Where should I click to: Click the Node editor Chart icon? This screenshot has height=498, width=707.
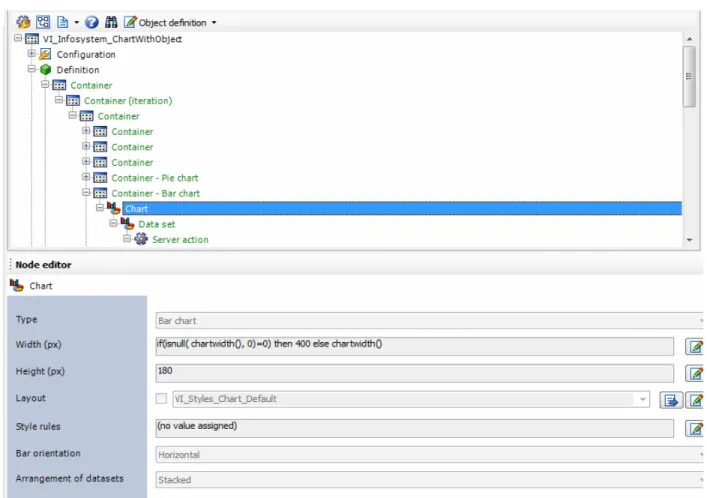point(17,286)
